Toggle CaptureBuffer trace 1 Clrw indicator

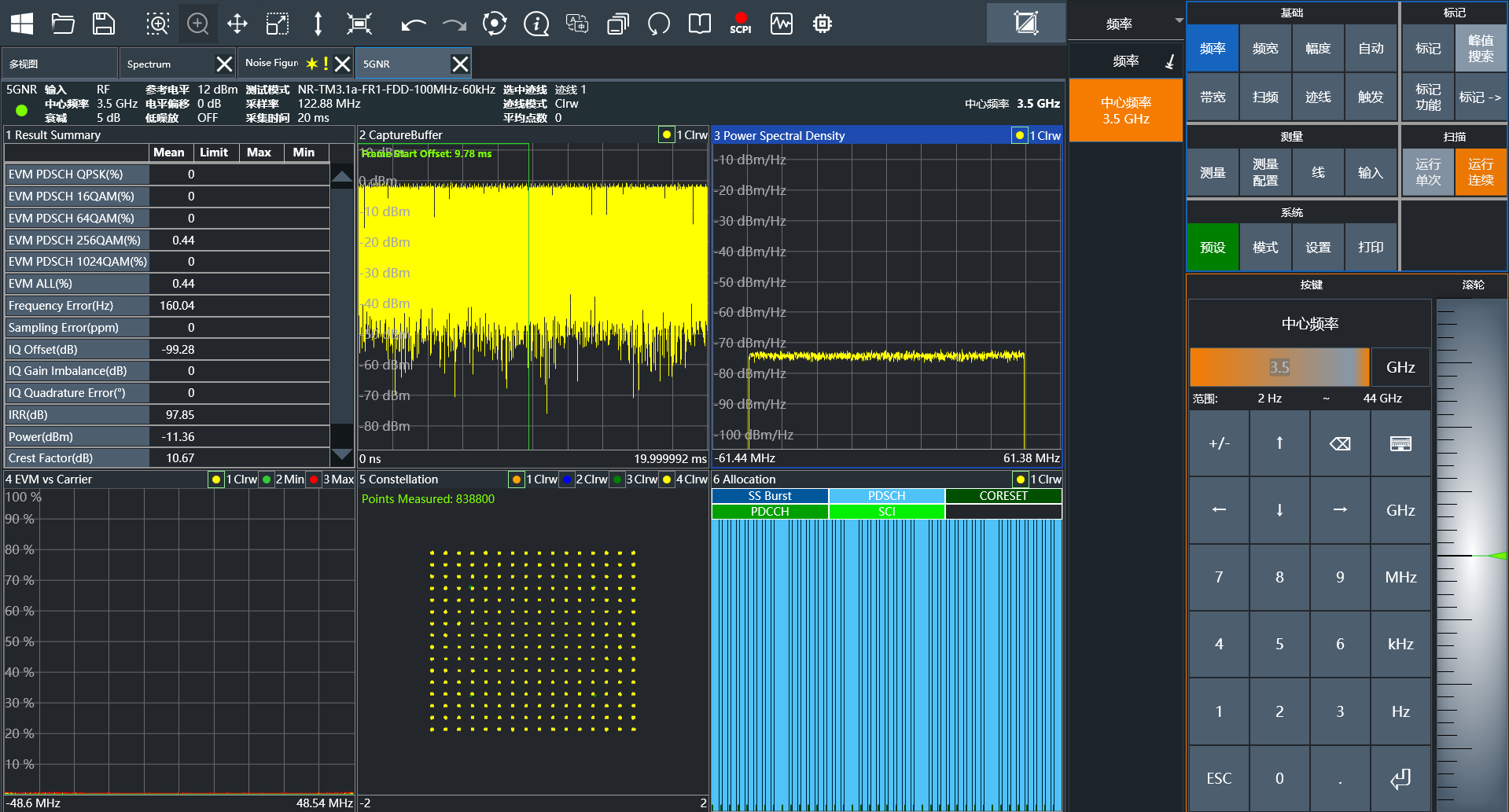(667, 135)
